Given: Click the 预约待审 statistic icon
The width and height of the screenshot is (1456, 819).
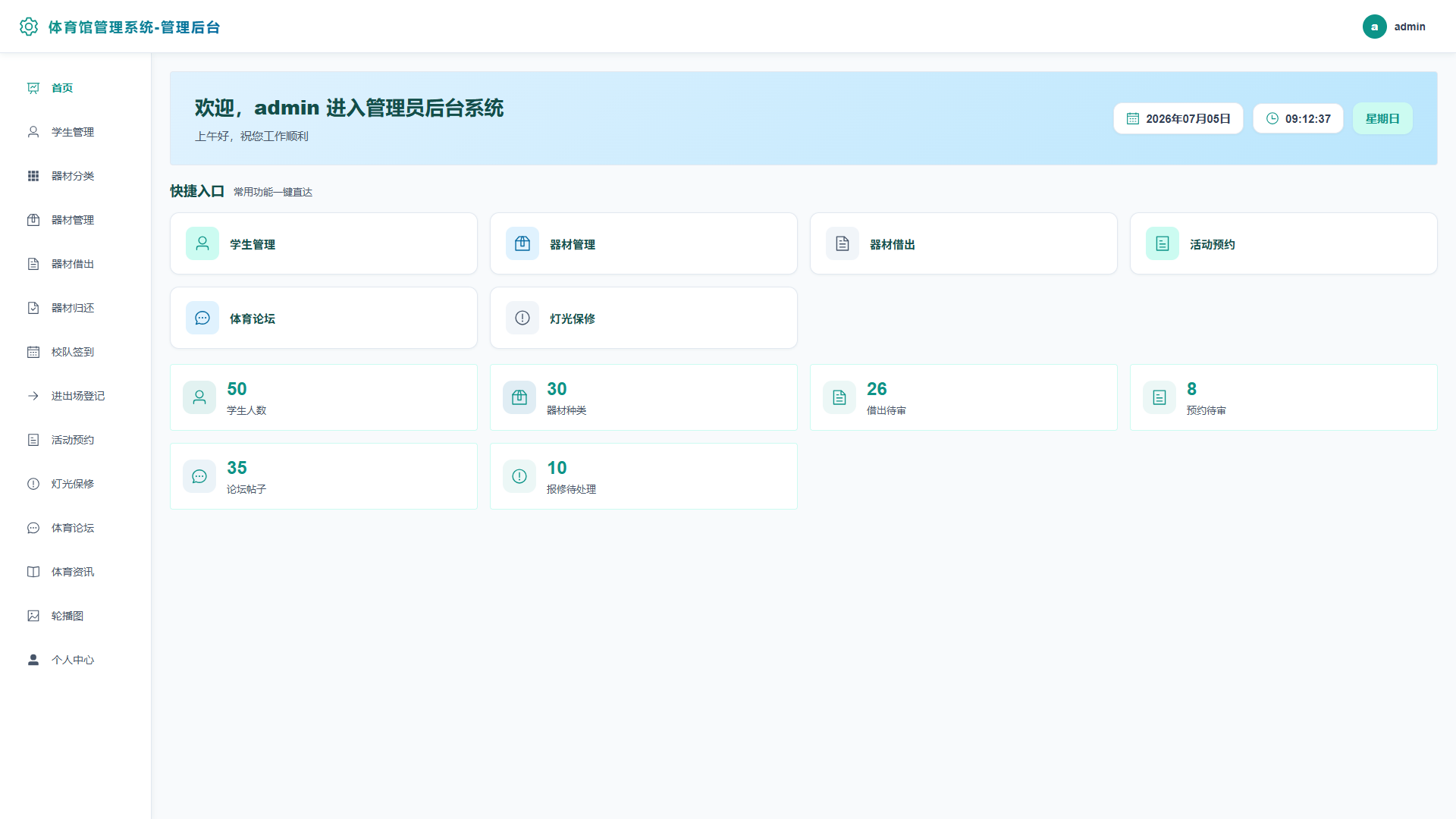Looking at the screenshot, I should tap(1159, 397).
